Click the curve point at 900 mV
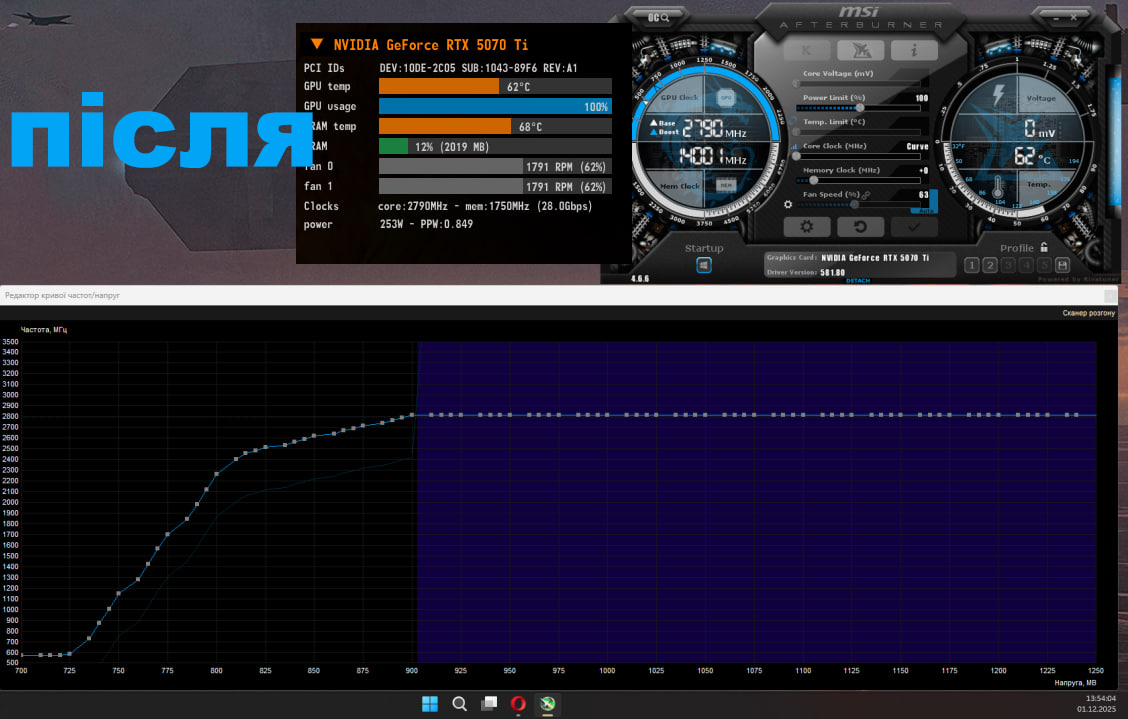Screen dimensions: 1128x719 coord(412,414)
